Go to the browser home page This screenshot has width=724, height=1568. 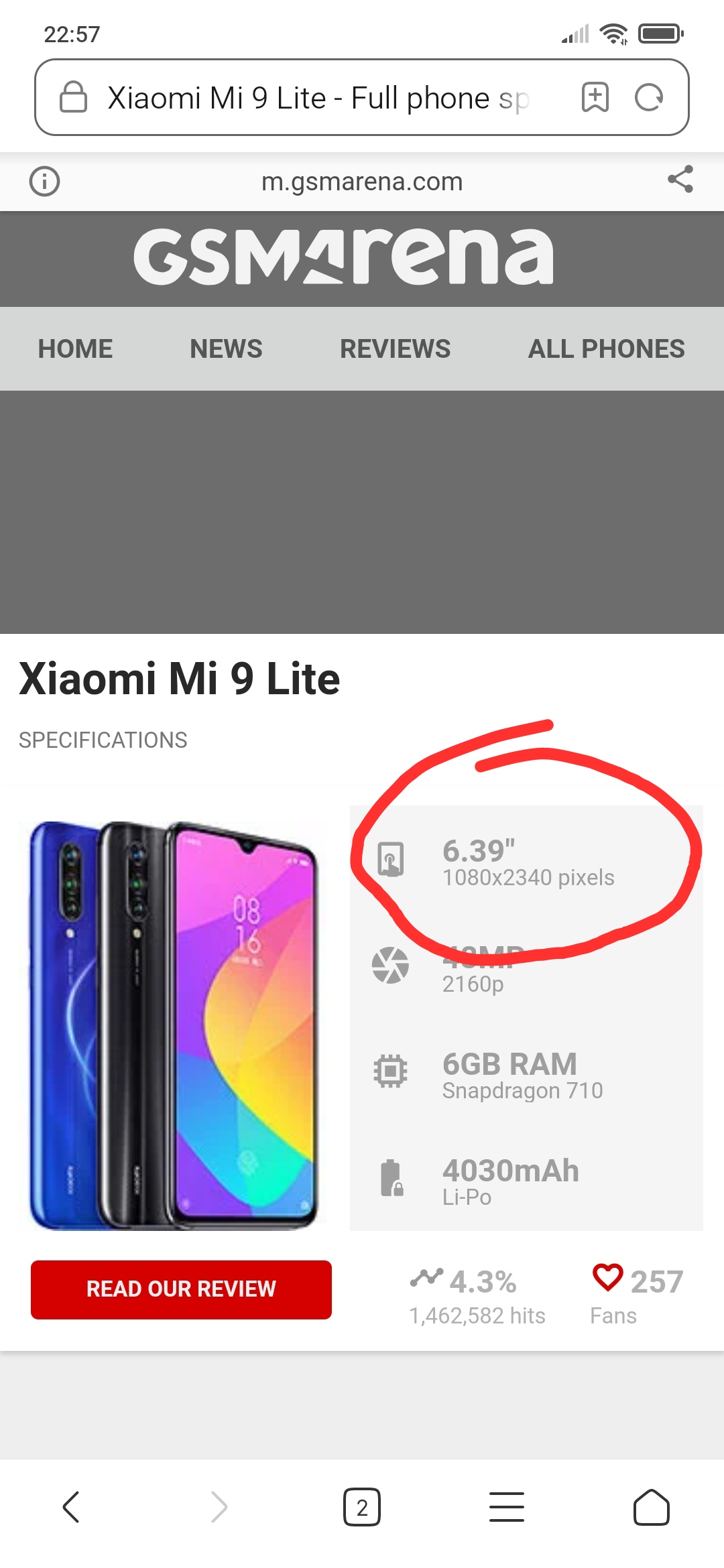(x=652, y=1507)
